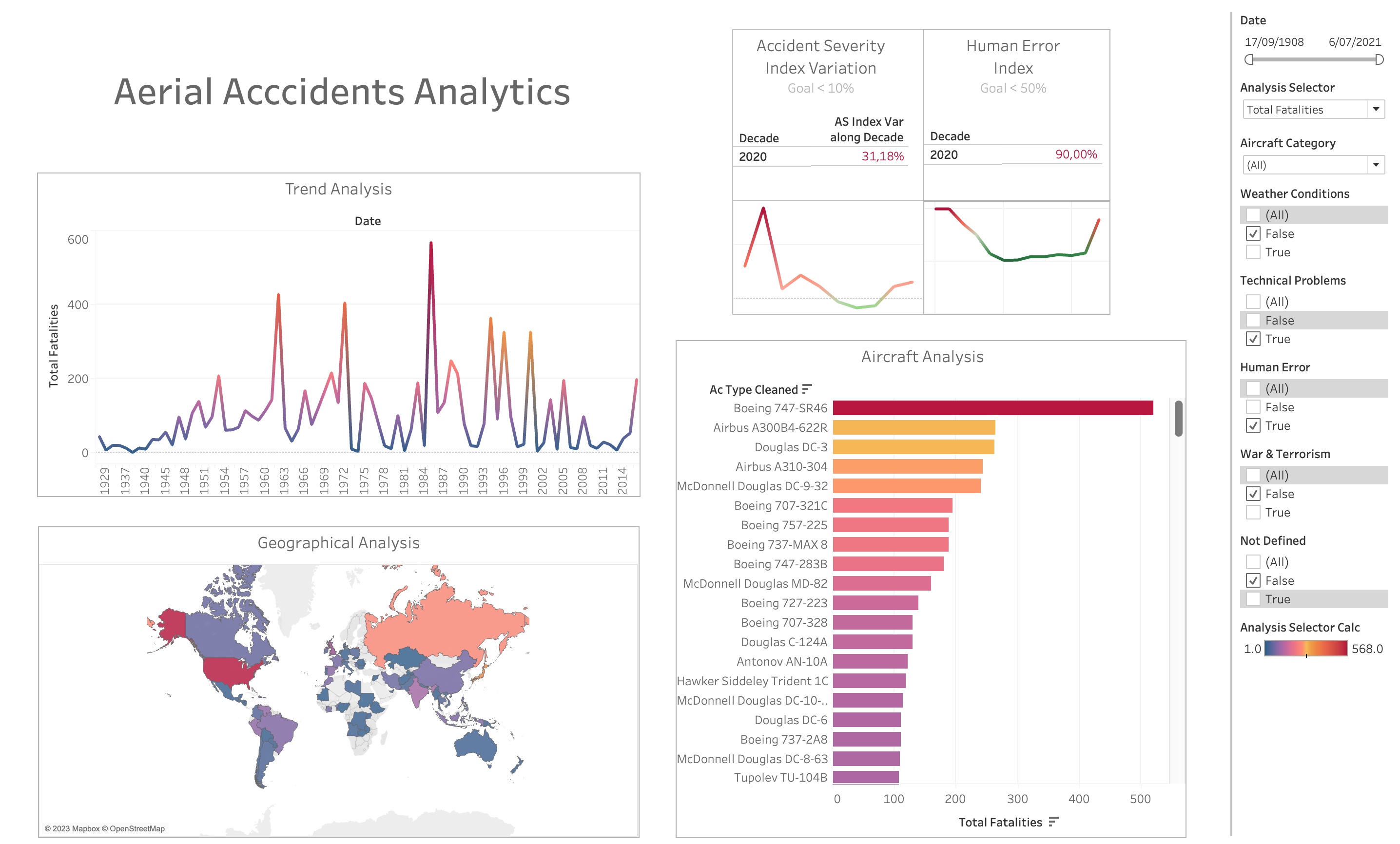Uncheck Weather Conditions False checkbox

point(1253,233)
